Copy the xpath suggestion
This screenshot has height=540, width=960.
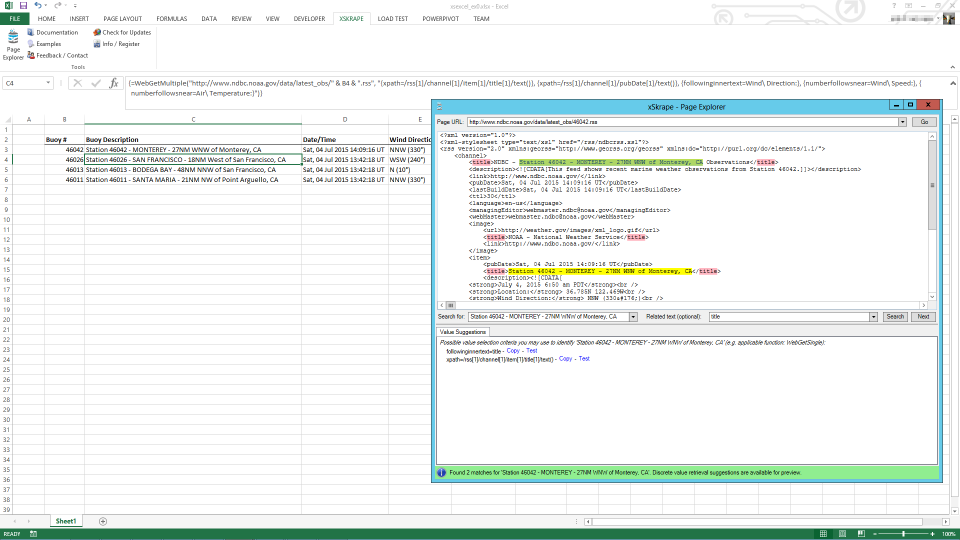click(565, 359)
